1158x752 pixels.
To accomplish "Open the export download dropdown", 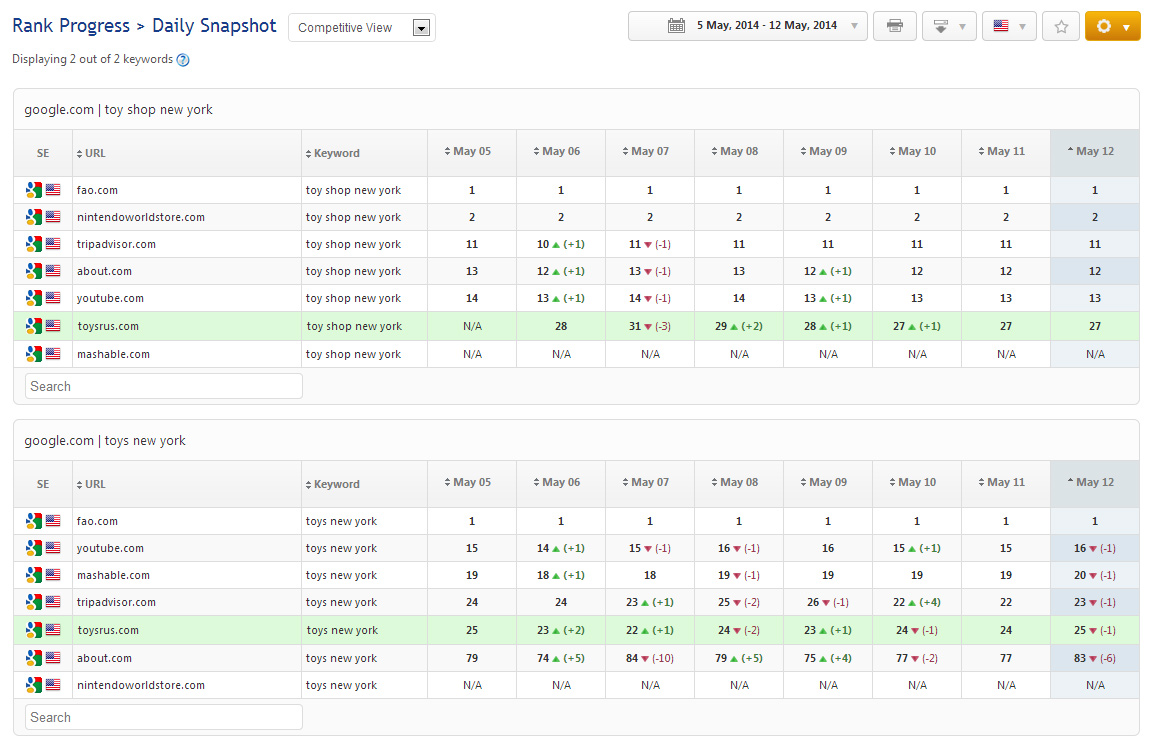I will click(x=948, y=26).
